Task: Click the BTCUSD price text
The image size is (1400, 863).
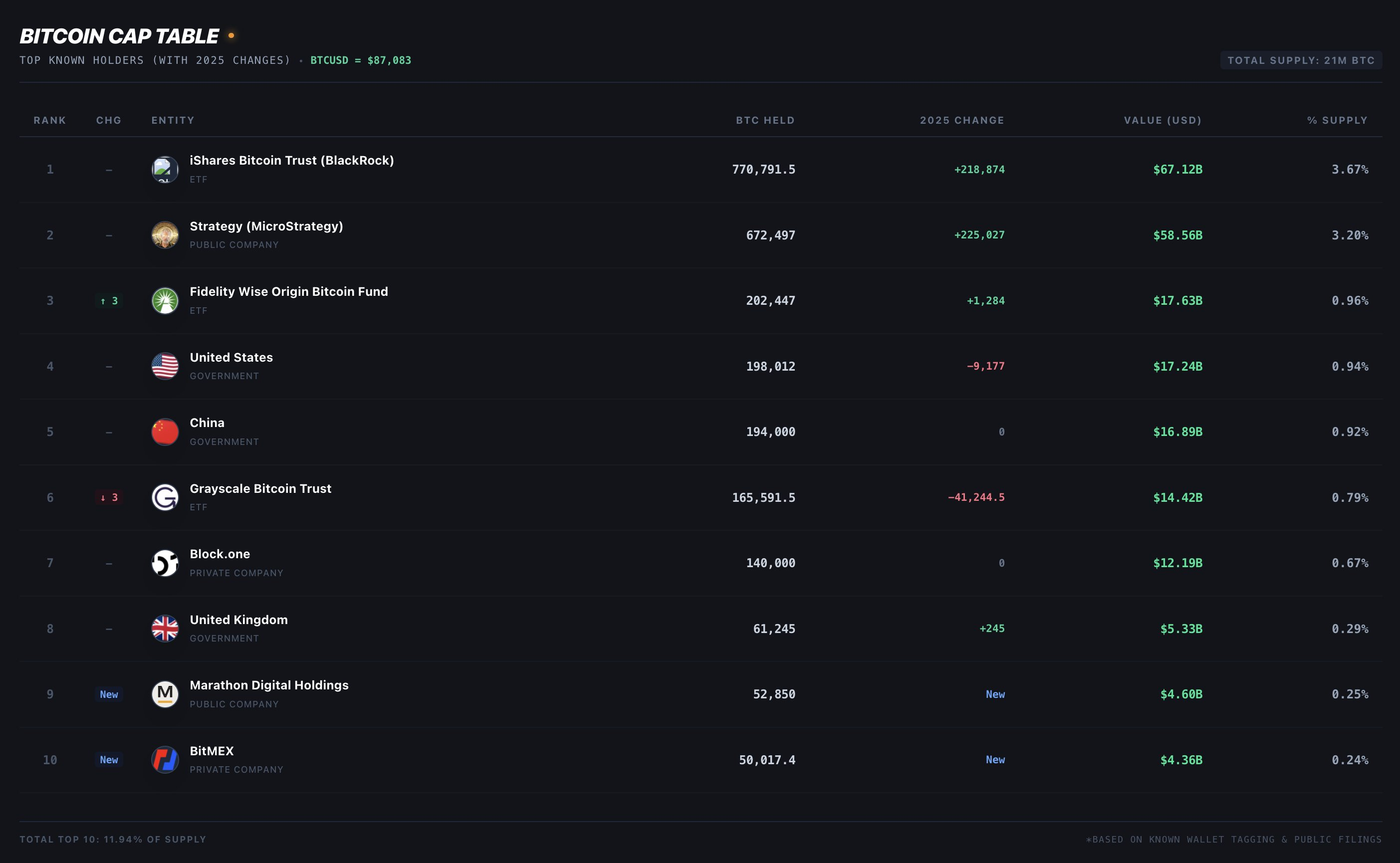Action: 360,60
